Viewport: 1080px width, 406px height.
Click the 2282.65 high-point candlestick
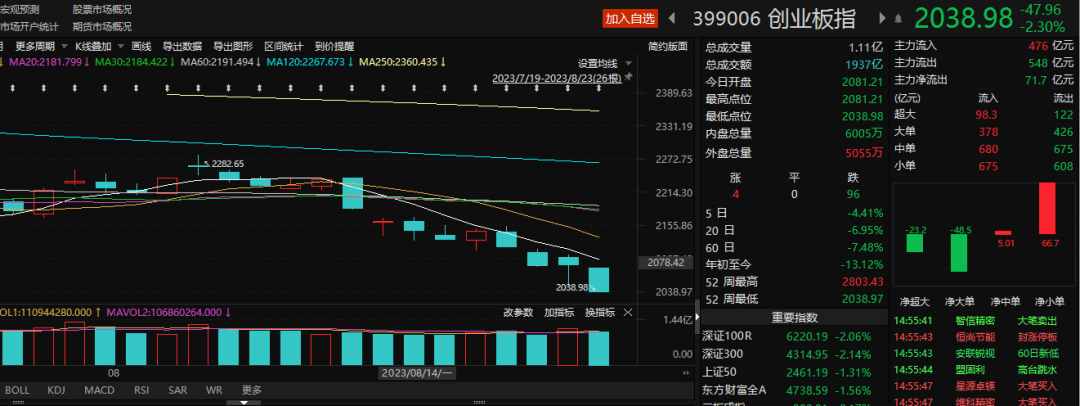coord(199,164)
